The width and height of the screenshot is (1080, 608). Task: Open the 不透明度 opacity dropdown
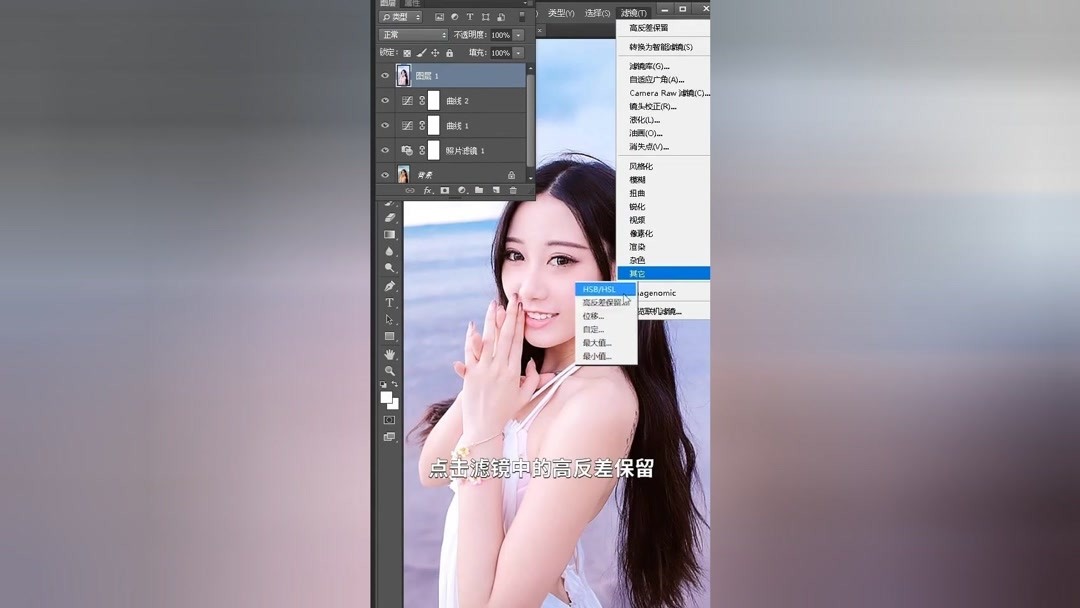pyautogui.click(x=518, y=34)
